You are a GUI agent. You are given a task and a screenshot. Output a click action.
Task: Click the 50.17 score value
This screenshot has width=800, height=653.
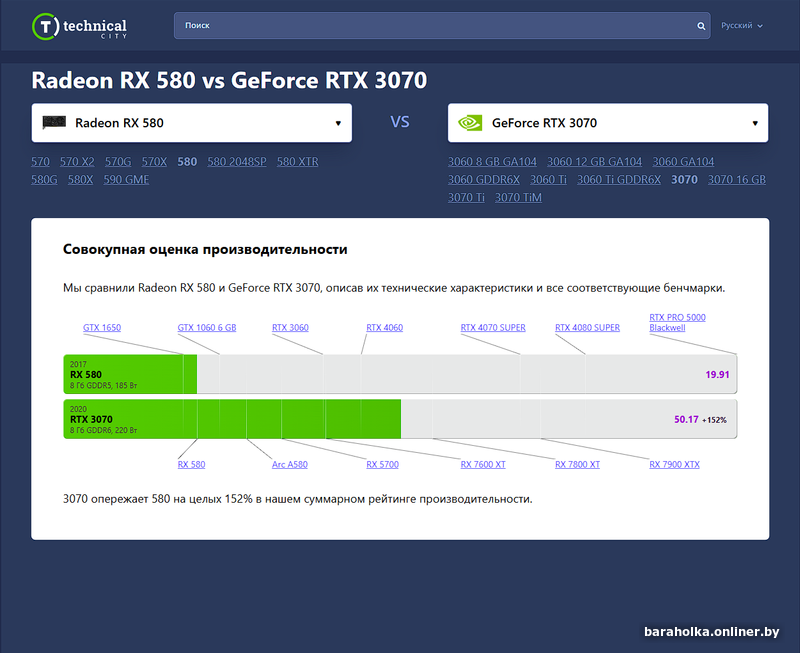pos(686,419)
